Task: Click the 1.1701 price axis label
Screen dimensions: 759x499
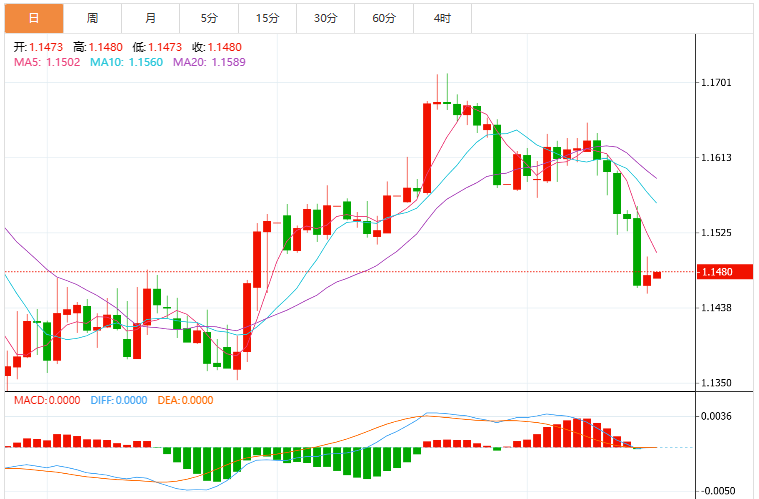Action: click(716, 82)
